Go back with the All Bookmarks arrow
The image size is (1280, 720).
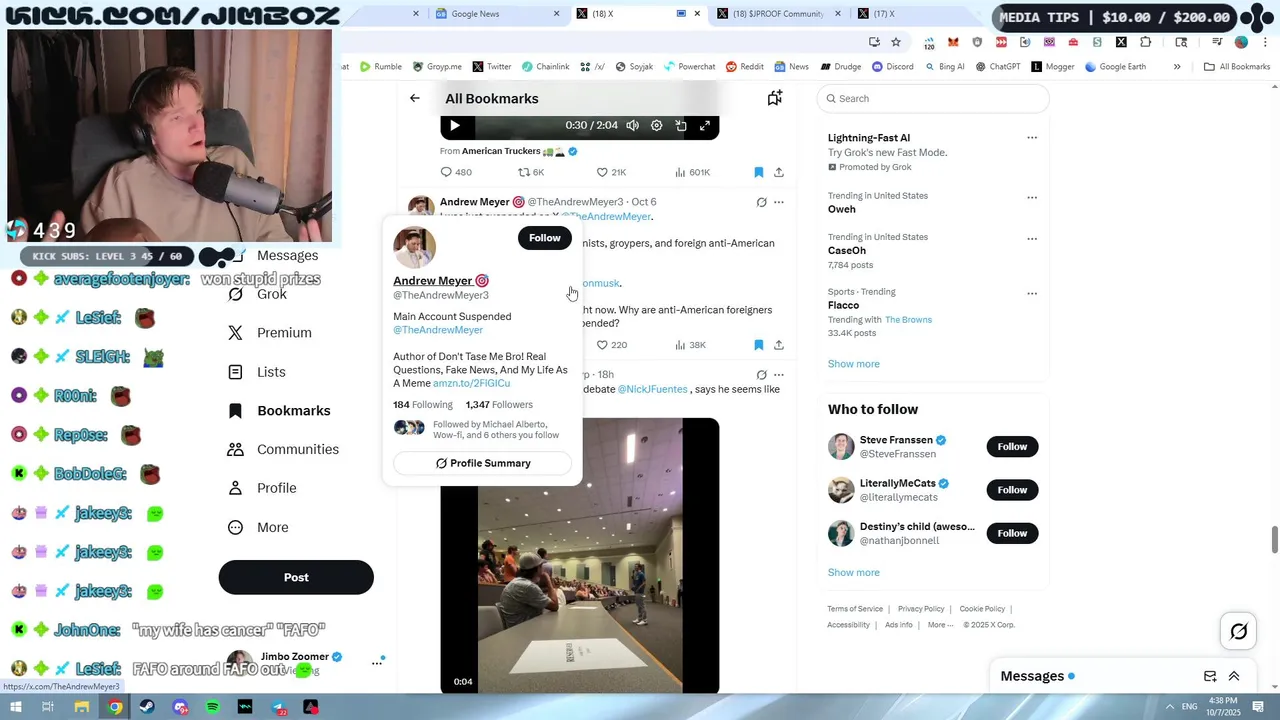[x=414, y=98]
